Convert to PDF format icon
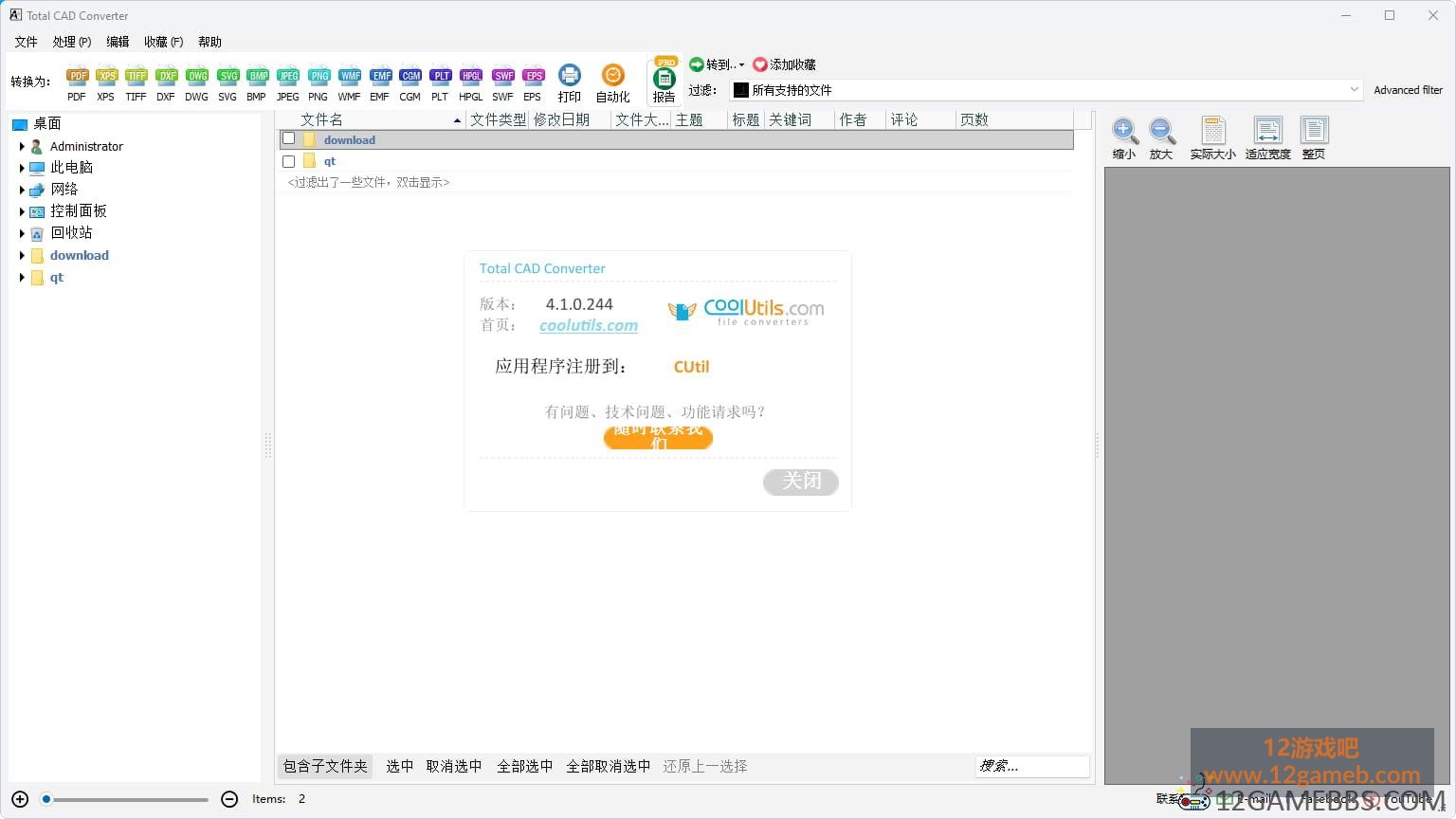 (x=77, y=83)
